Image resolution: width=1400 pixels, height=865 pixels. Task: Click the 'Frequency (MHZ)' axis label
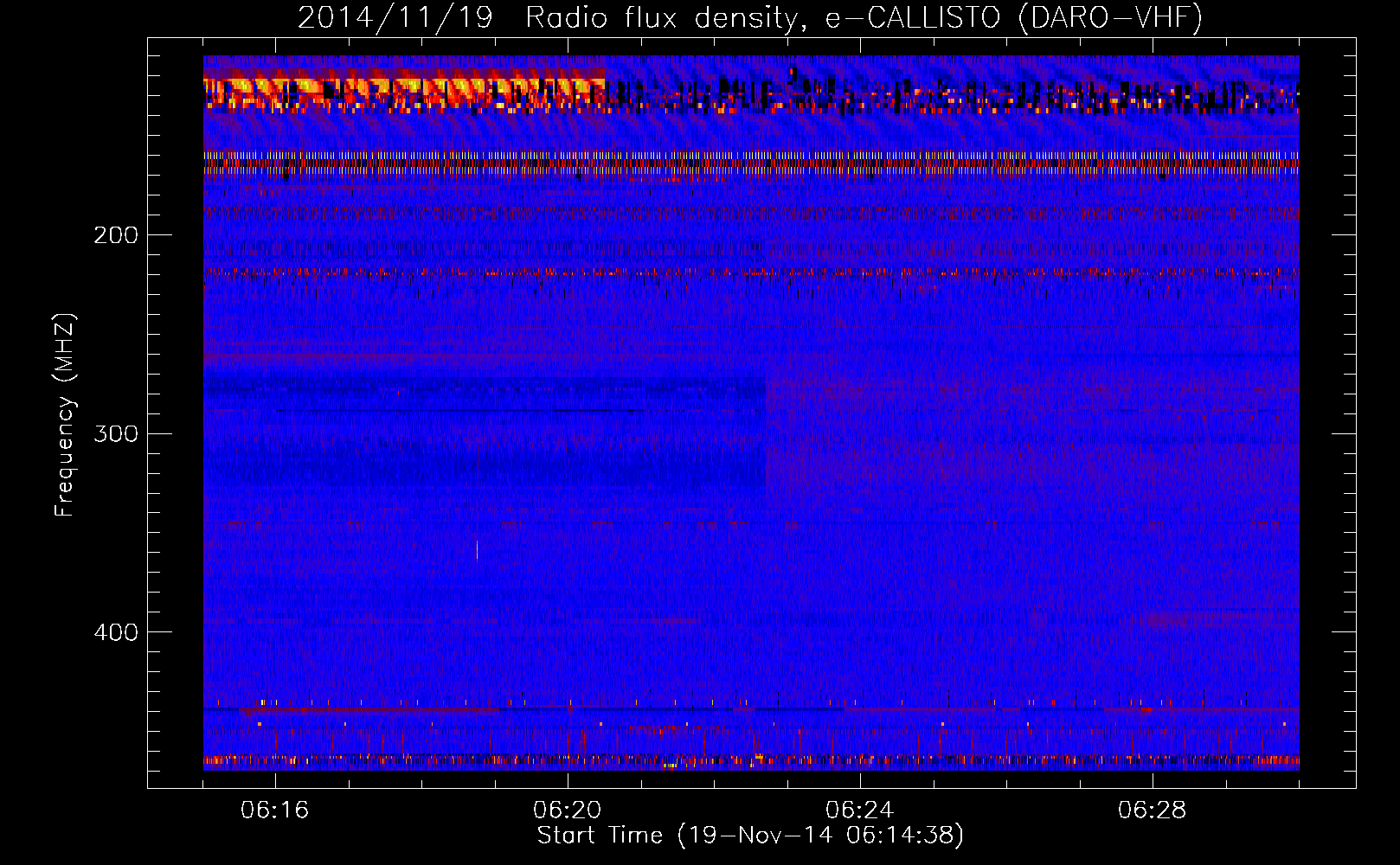[65, 415]
